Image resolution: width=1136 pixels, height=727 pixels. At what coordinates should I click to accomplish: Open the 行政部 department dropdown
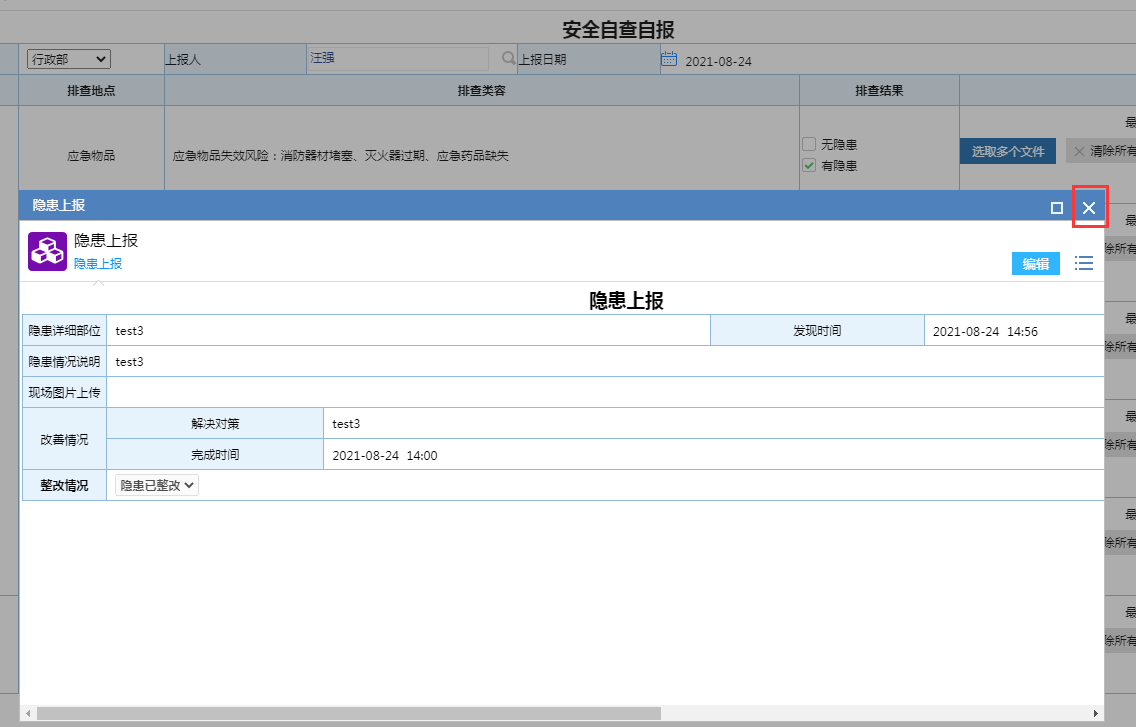(x=68, y=59)
